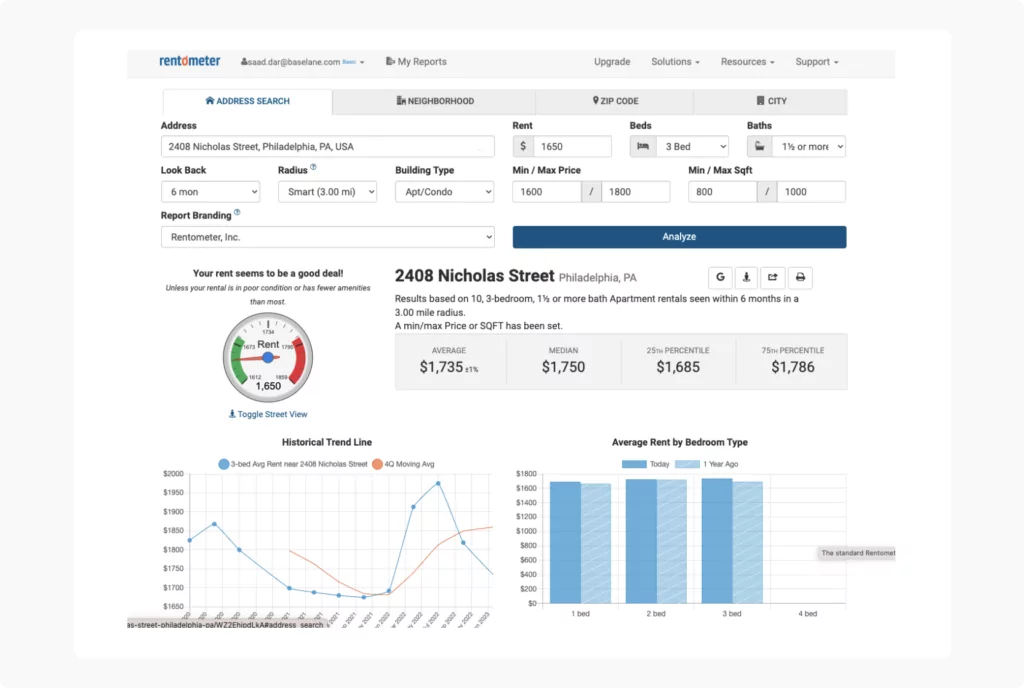Open My Reports
1024x688 pixels.
pyautogui.click(x=416, y=61)
